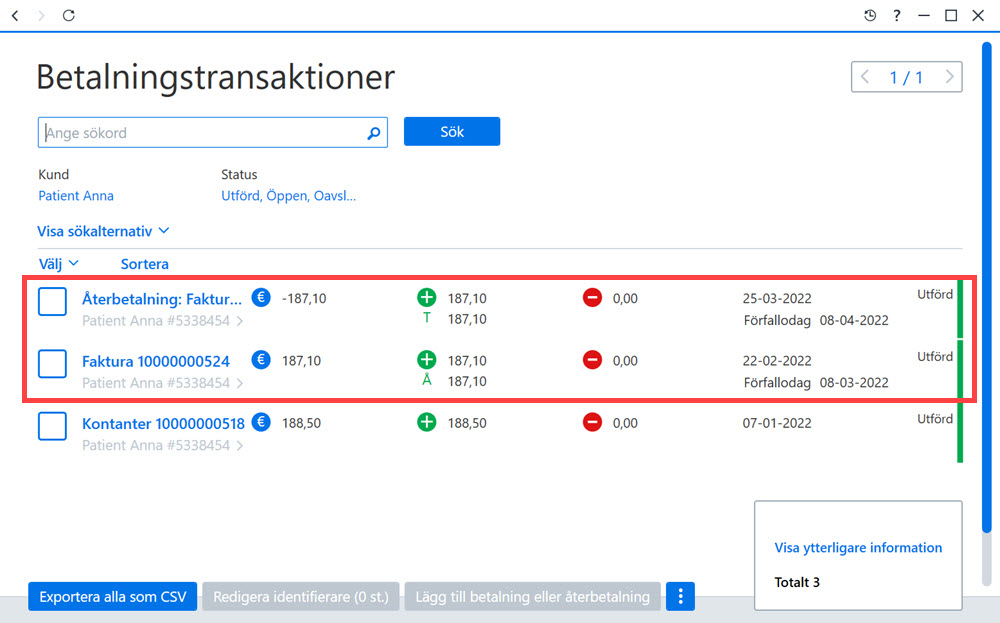The height and width of the screenshot is (623, 1000).
Task: Open the Välj selection dropdown
Action: click(x=59, y=263)
